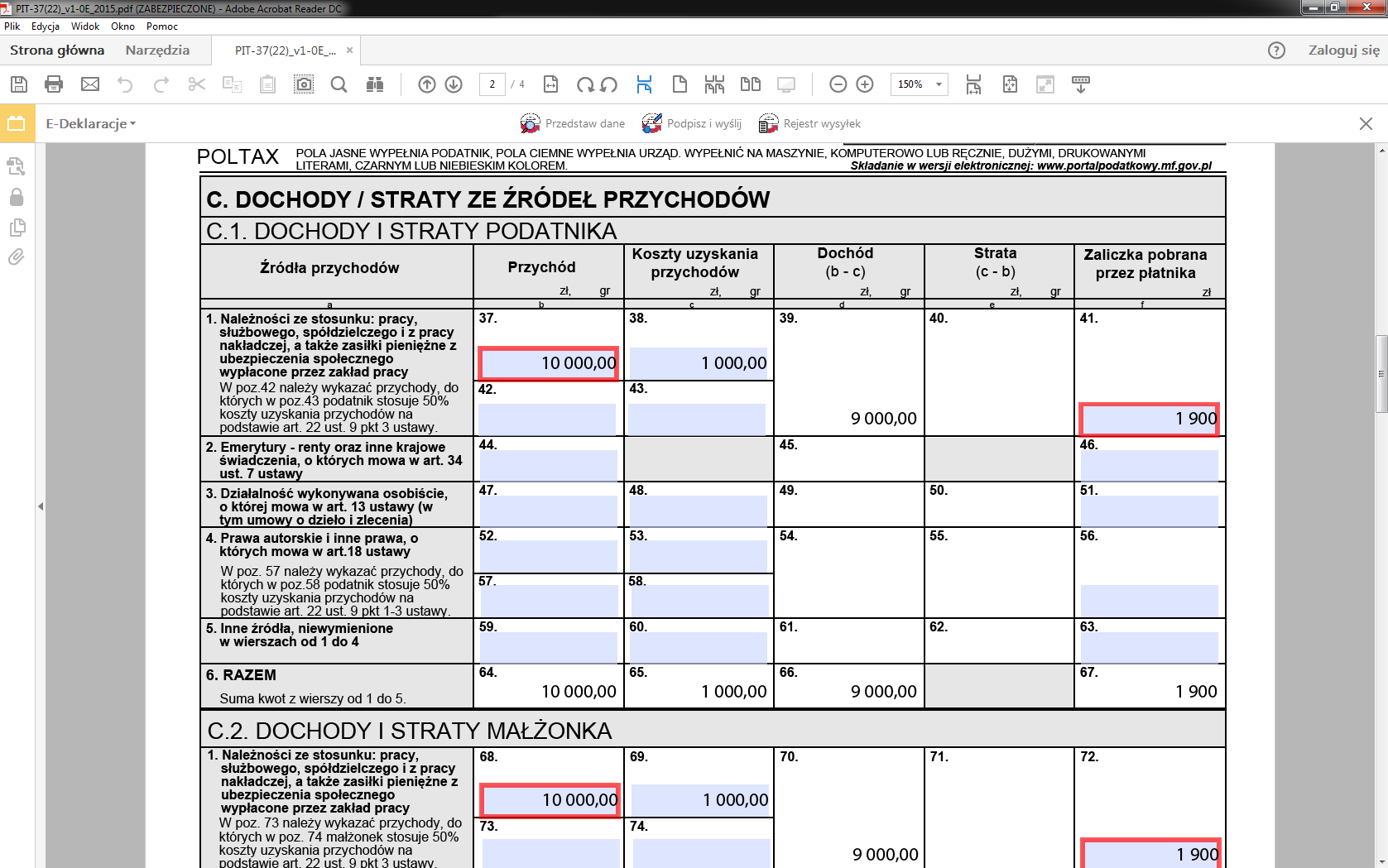1388x868 pixels.
Task: Select single page view icon
Action: pyautogui.click(x=680, y=84)
